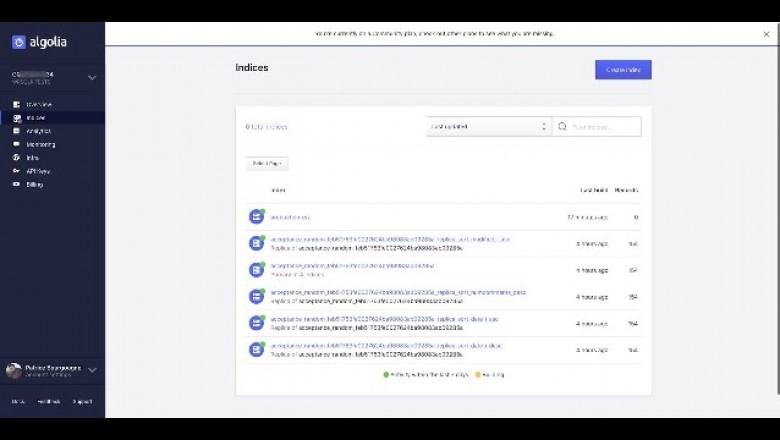Click the last index row's icon

[x=257, y=350]
